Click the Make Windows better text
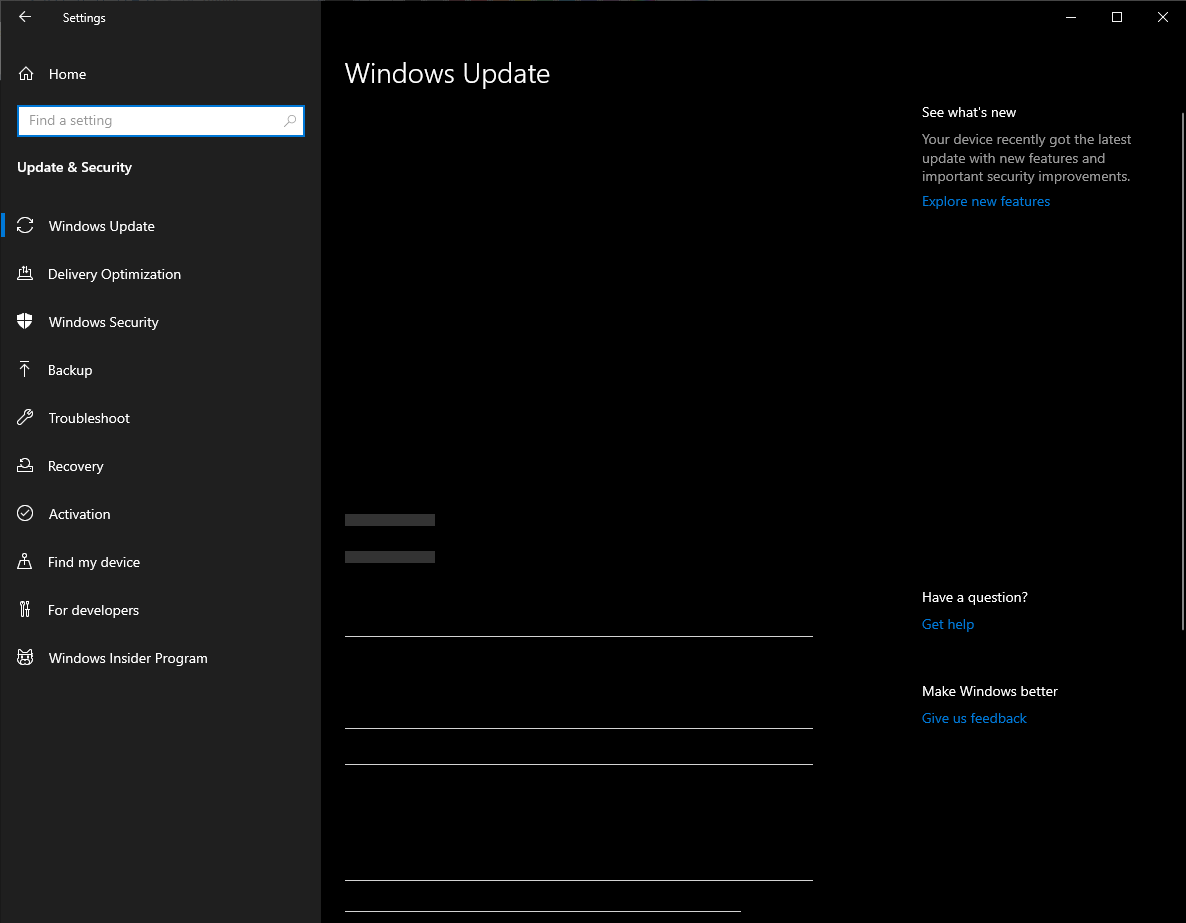The image size is (1186, 923). 989,691
